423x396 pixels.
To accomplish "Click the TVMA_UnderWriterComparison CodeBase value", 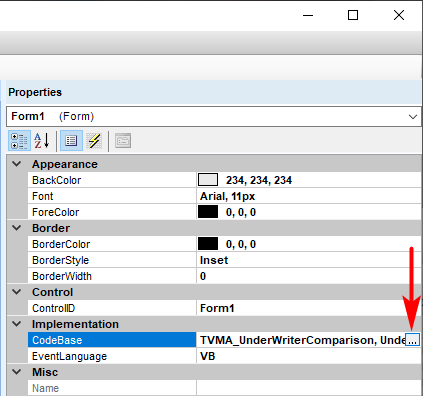I will click(x=301, y=340).
